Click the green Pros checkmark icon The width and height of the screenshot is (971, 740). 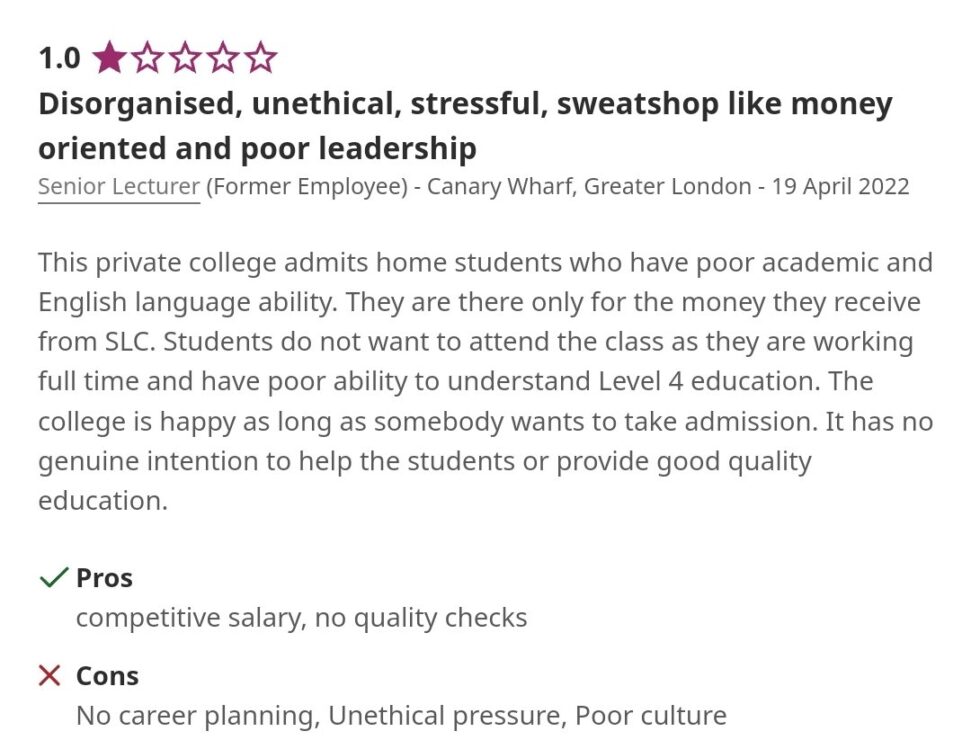(53, 577)
